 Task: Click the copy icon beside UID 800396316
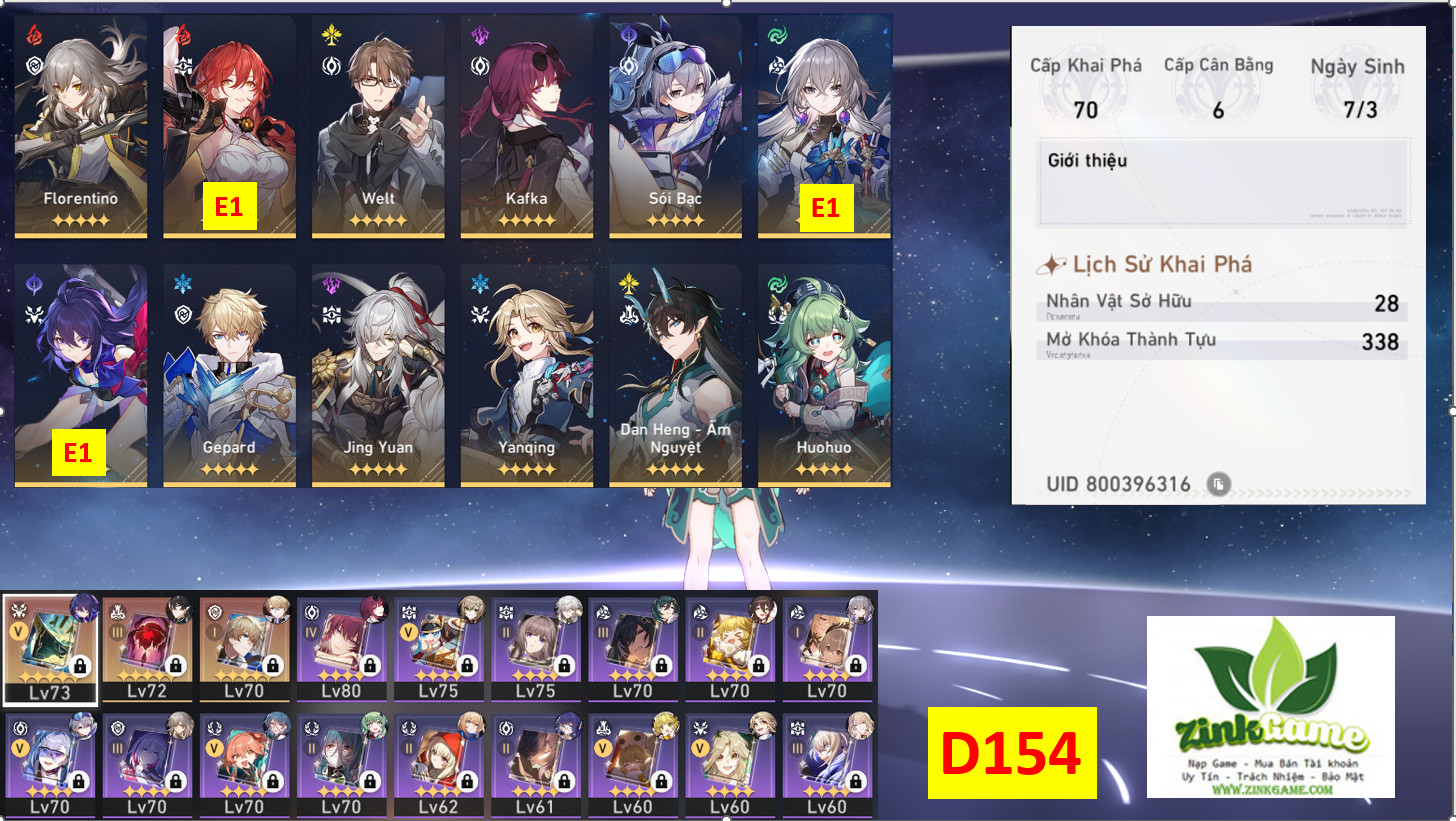coord(1217,485)
